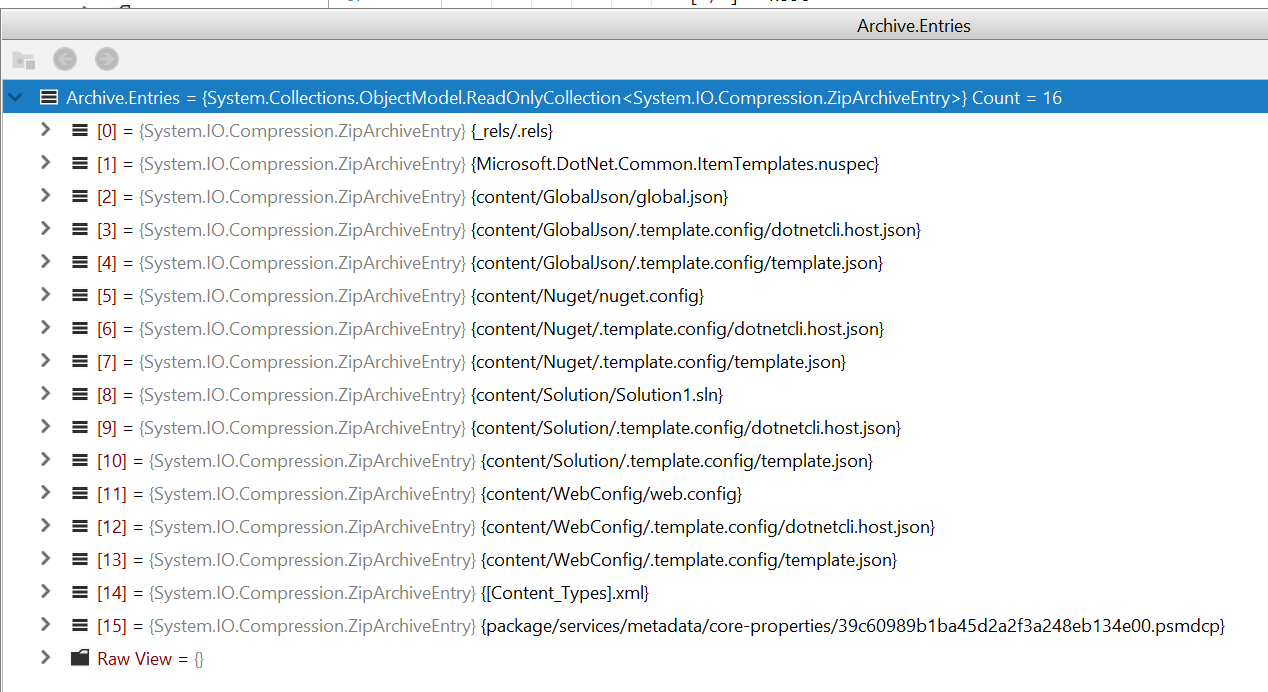Expand entry [0] _rels/.rels
Screen dimensions: 1268x692
click(x=45, y=130)
